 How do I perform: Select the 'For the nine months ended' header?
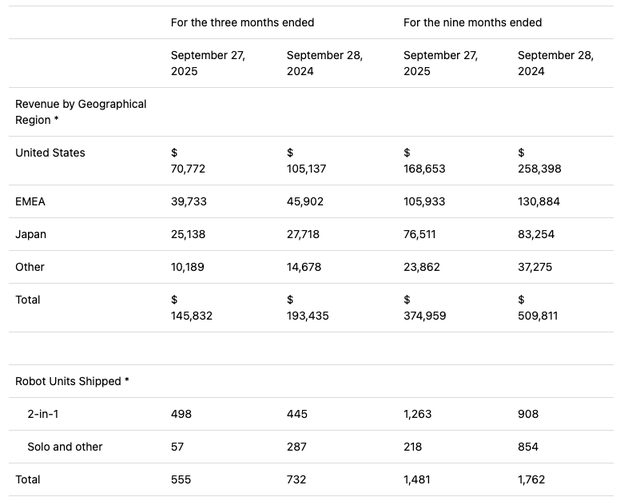point(472,22)
